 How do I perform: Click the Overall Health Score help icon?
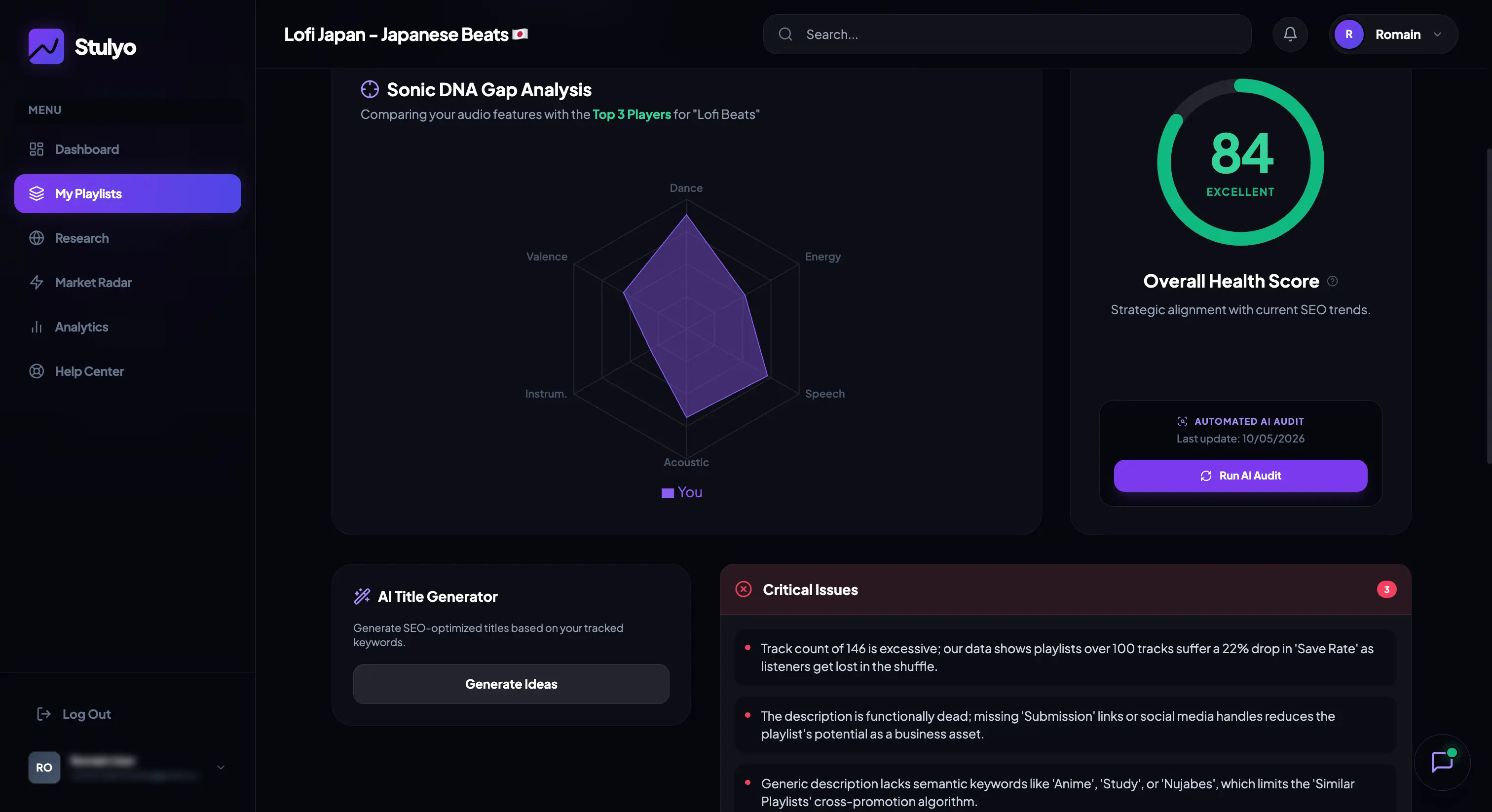[x=1332, y=281]
